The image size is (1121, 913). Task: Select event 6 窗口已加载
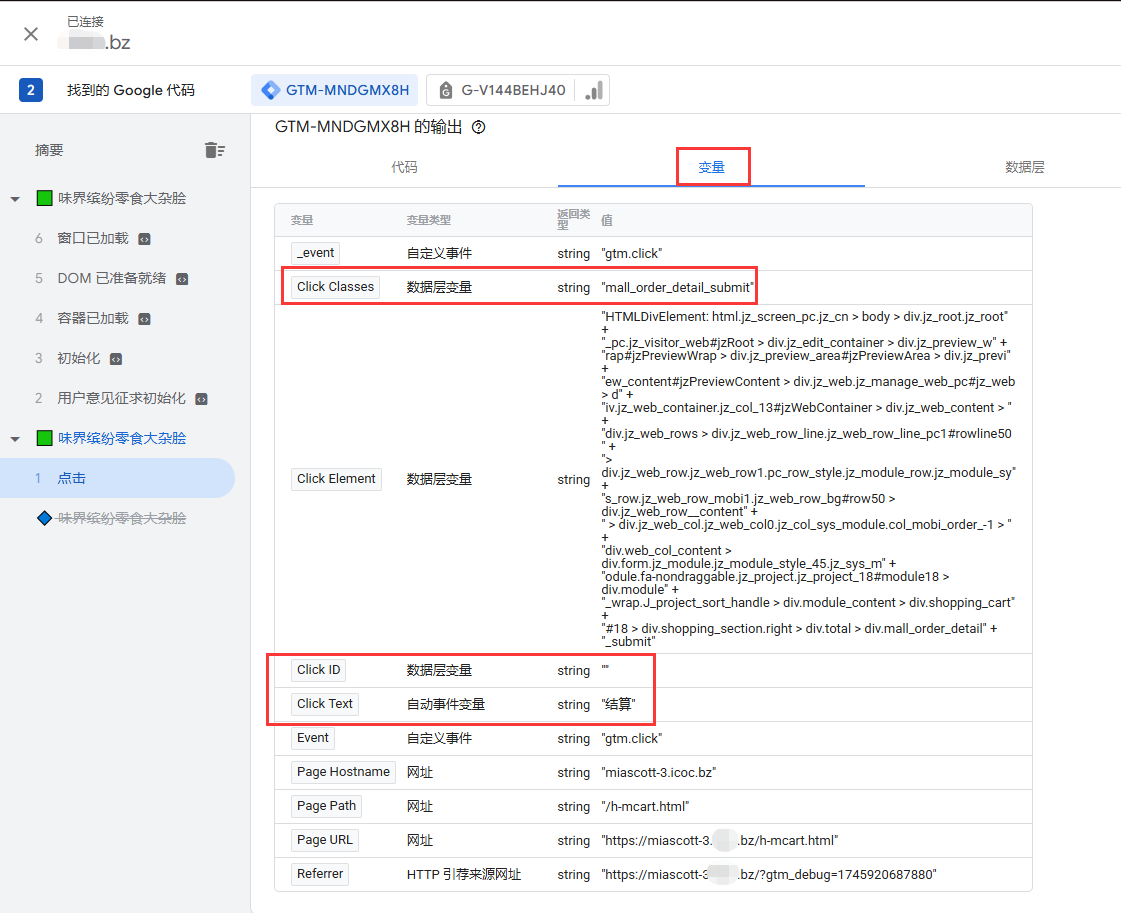[93, 238]
